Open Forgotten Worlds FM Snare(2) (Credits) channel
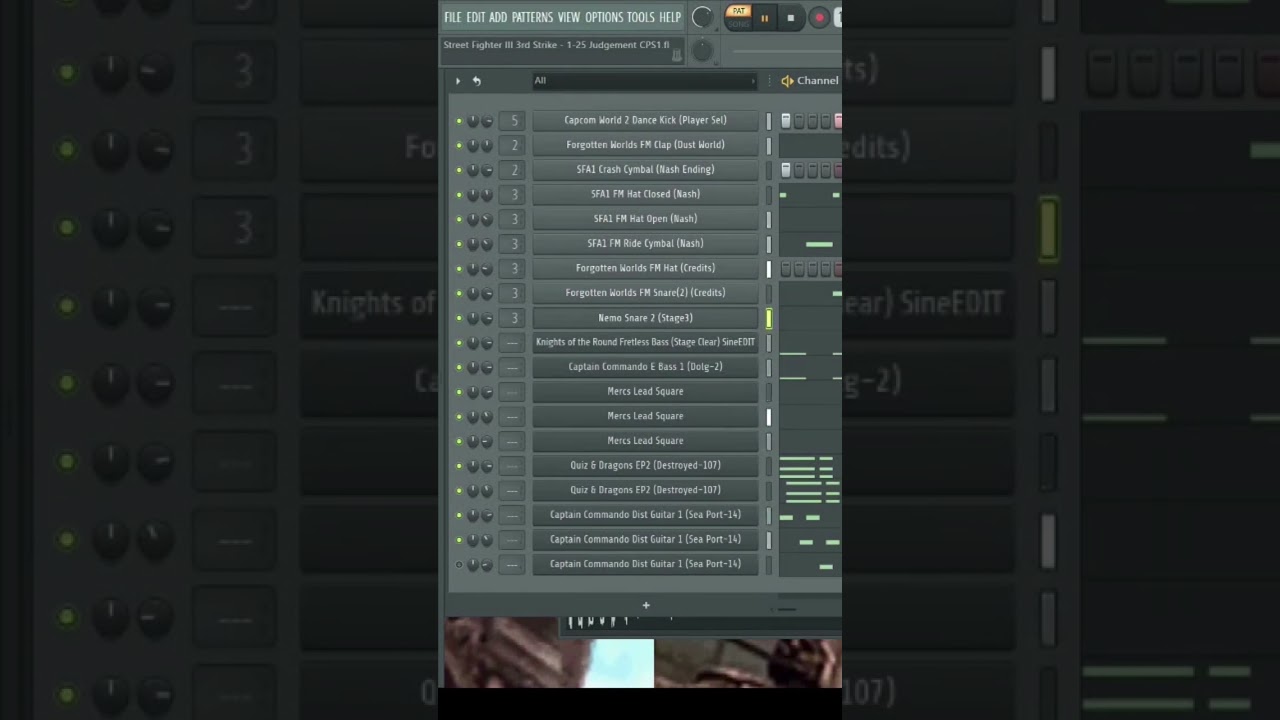 click(645, 293)
